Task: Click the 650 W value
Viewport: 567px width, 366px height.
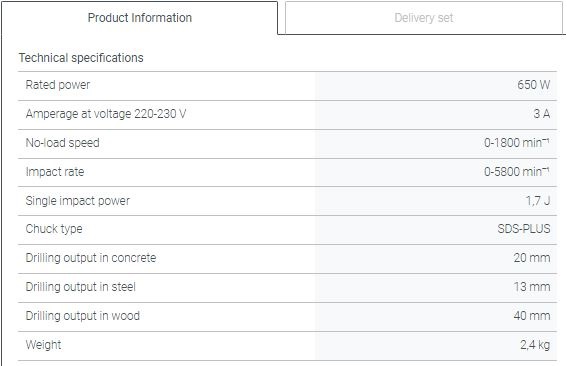Action: coord(533,85)
